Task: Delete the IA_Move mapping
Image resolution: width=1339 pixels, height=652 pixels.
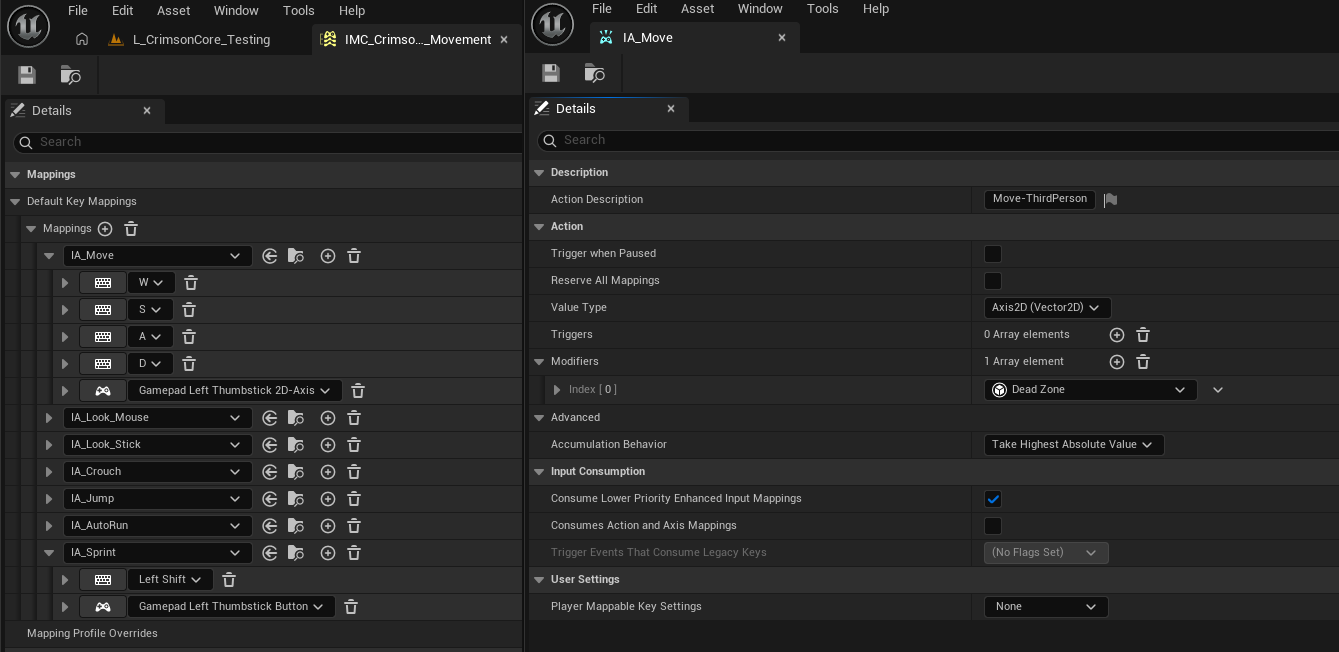Action: [x=354, y=256]
